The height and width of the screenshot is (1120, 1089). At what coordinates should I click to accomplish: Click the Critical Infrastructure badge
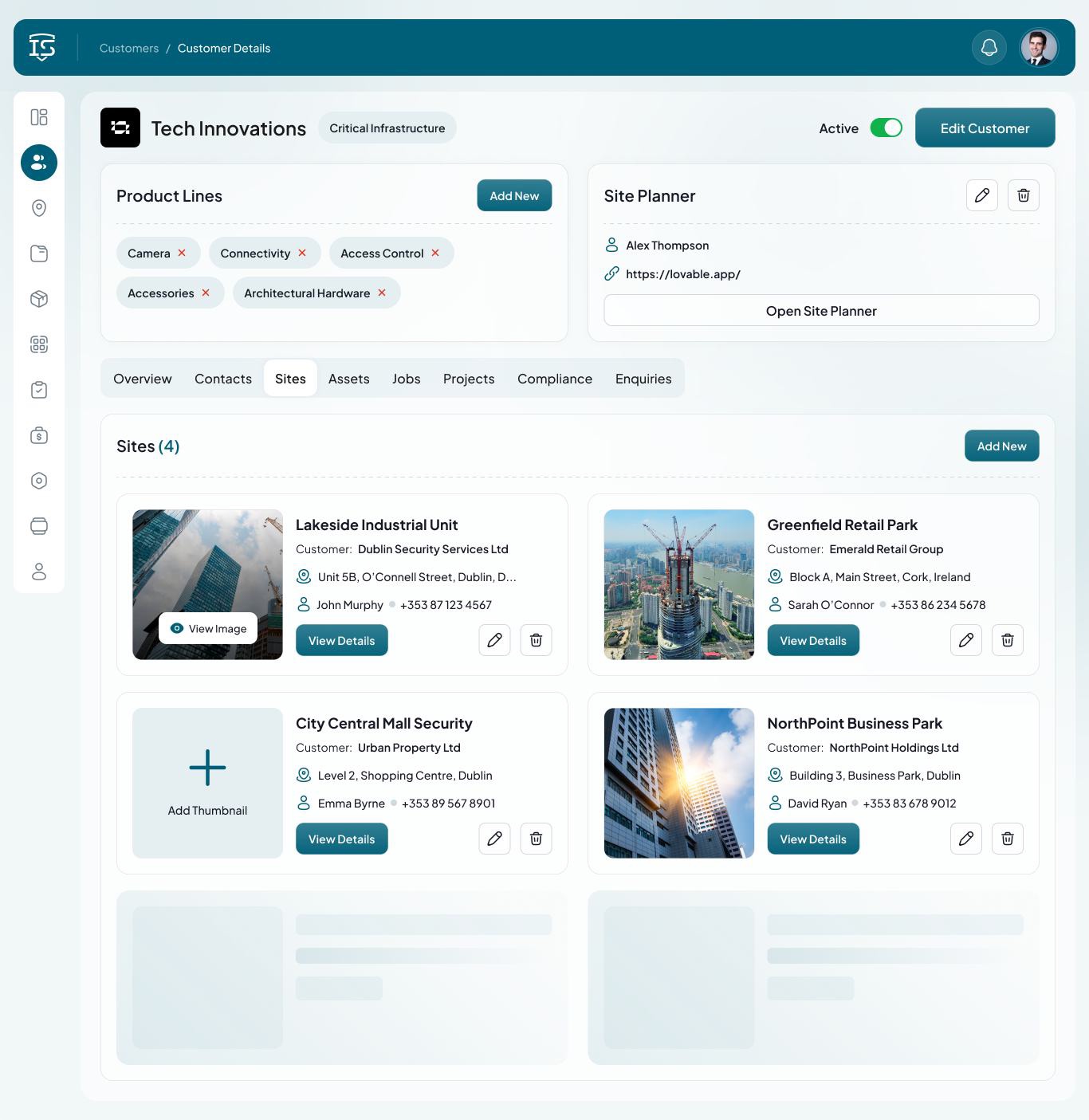(x=387, y=128)
